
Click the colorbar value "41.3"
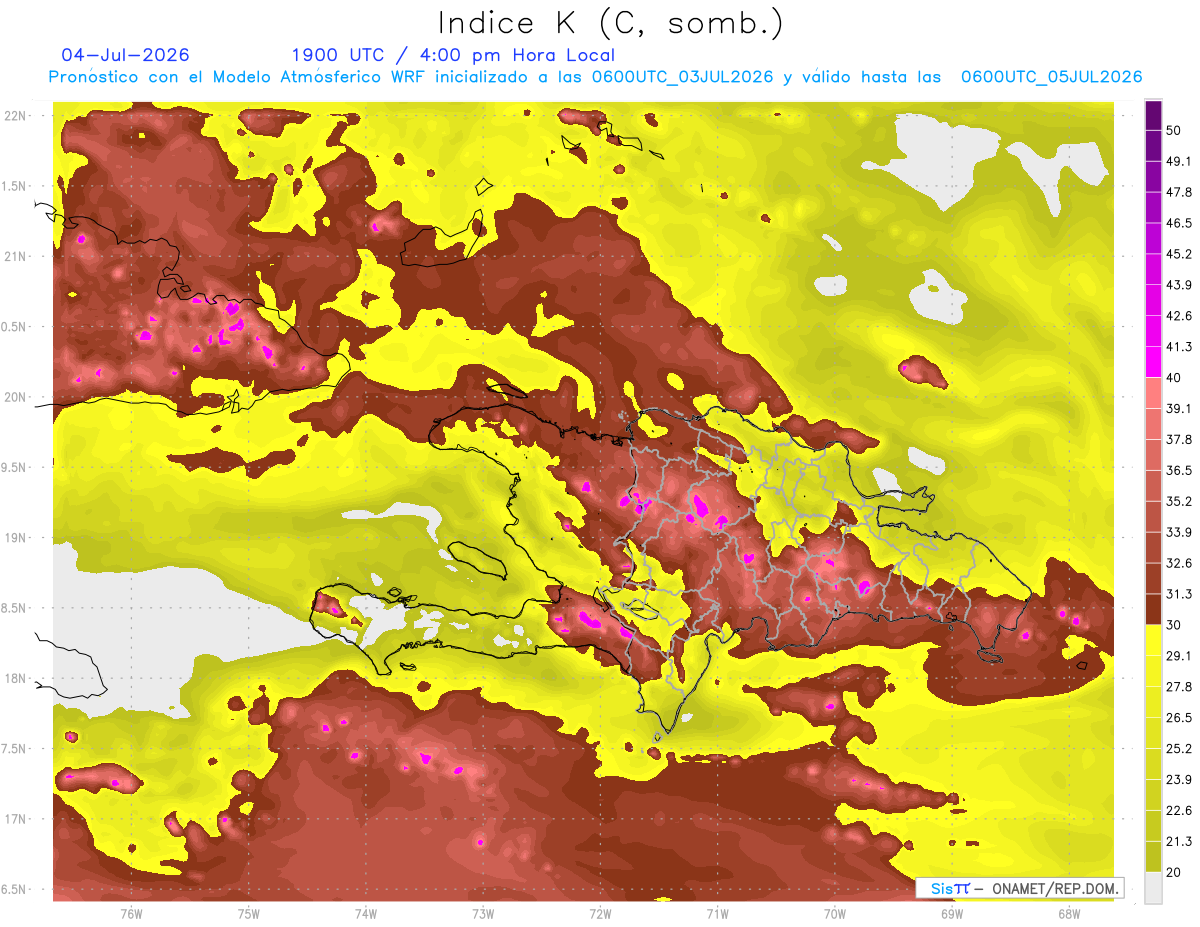point(1180,346)
